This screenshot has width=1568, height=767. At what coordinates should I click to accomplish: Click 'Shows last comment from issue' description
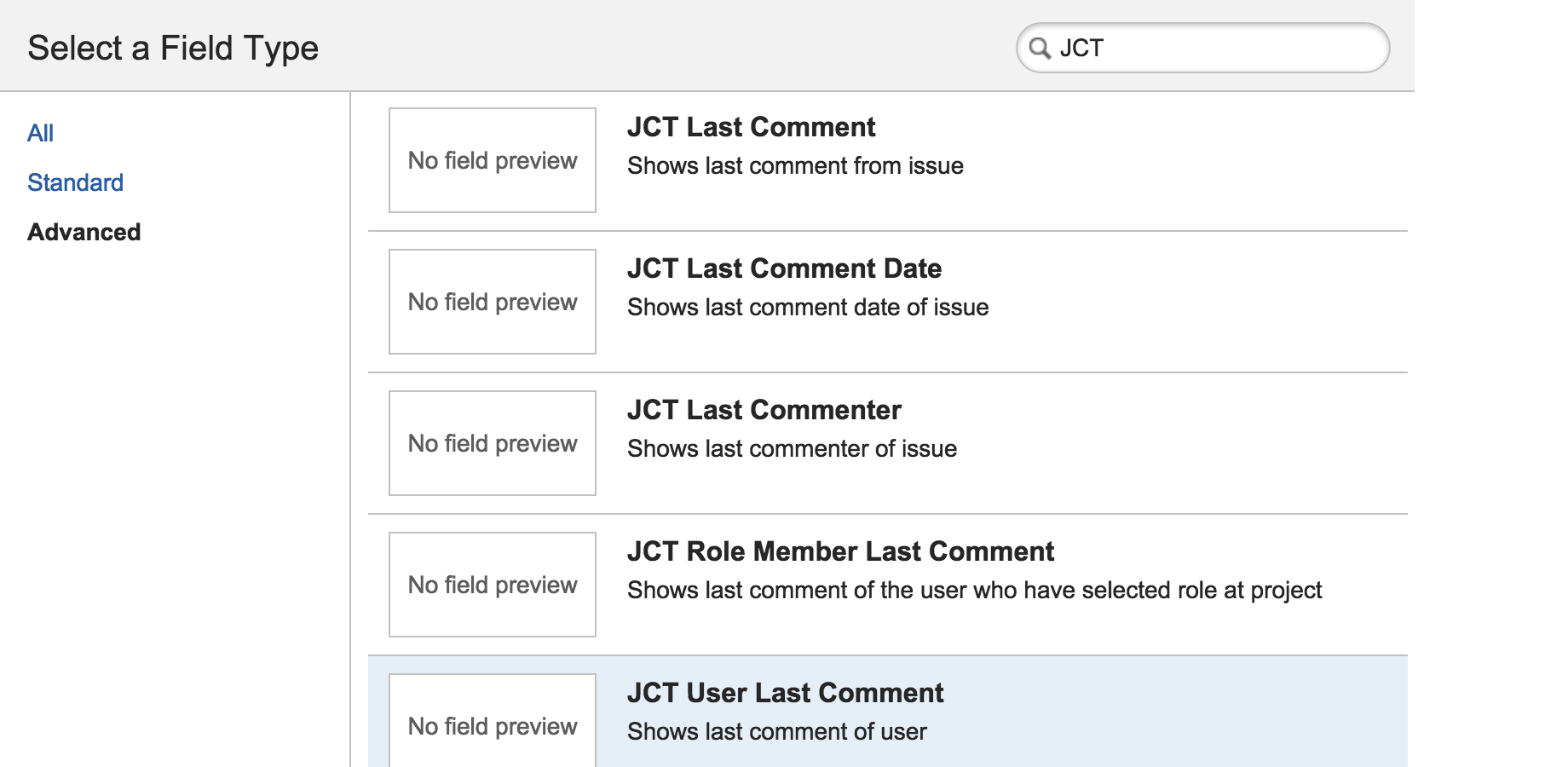click(x=795, y=165)
